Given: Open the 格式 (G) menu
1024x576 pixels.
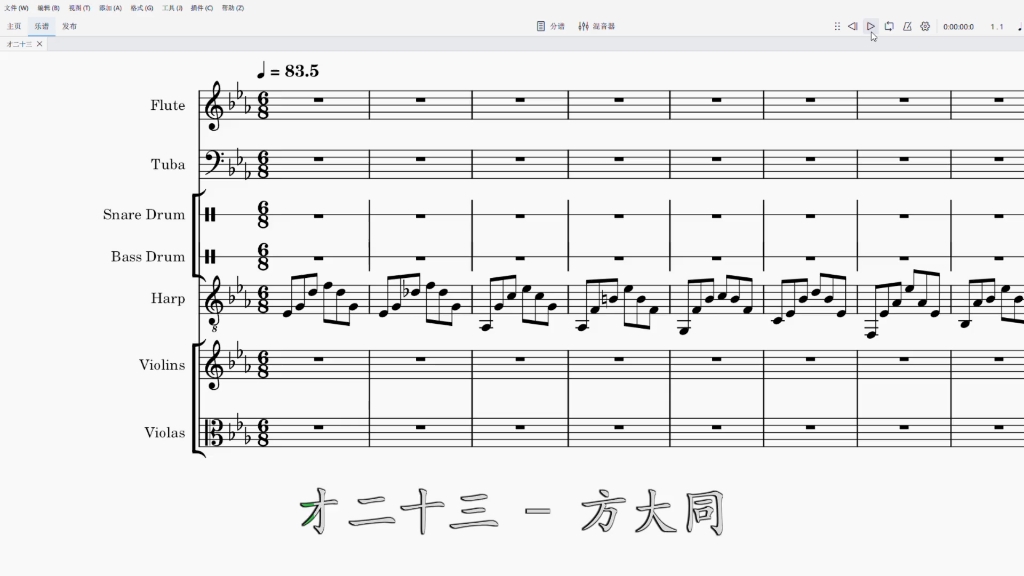Looking at the screenshot, I should [x=142, y=8].
